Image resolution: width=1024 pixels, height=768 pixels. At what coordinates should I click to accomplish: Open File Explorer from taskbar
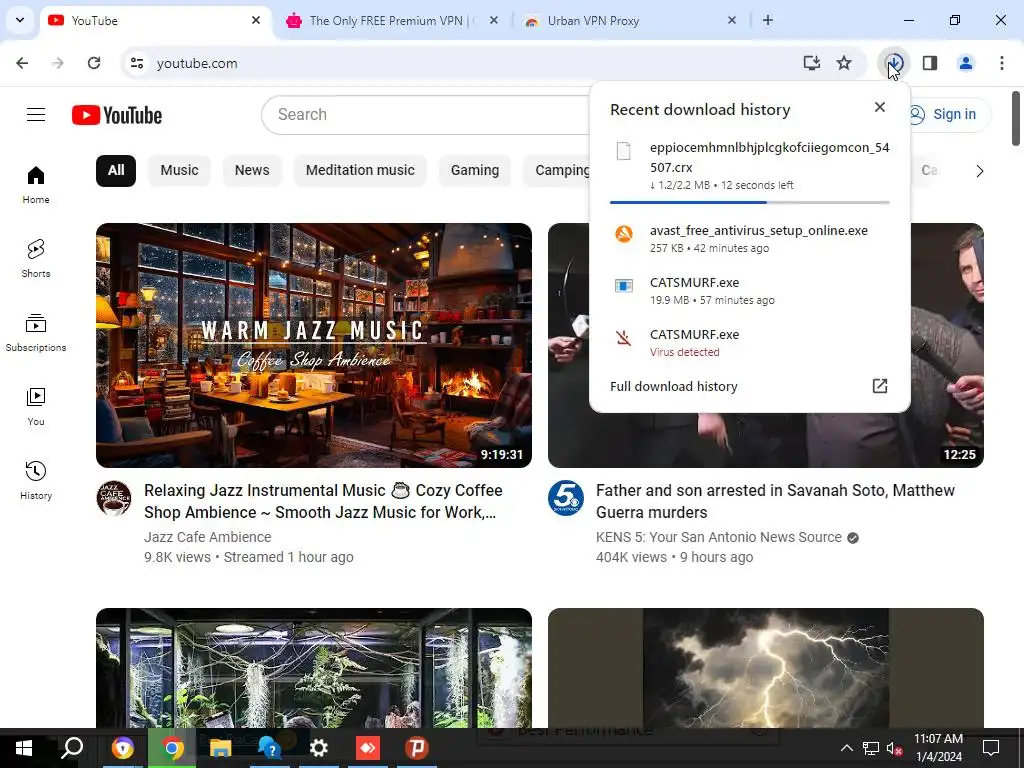click(221, 748)
